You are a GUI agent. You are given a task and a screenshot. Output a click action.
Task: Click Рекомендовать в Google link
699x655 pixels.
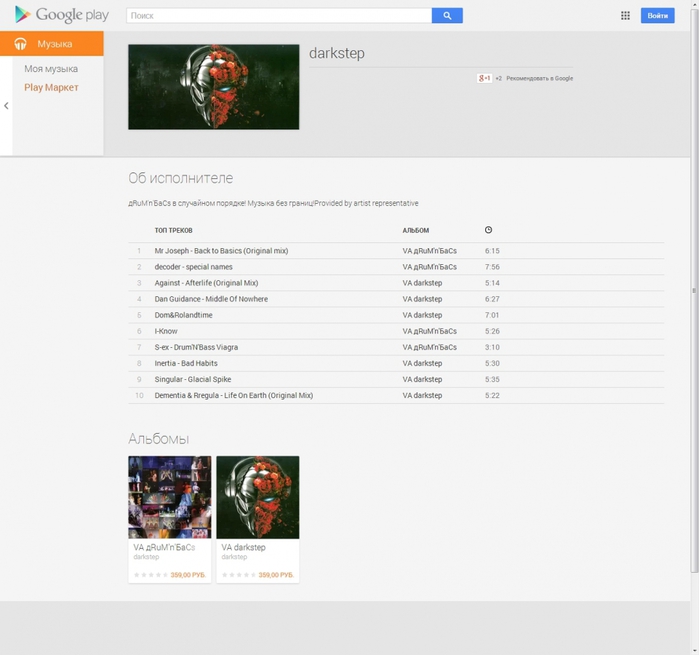539,78
